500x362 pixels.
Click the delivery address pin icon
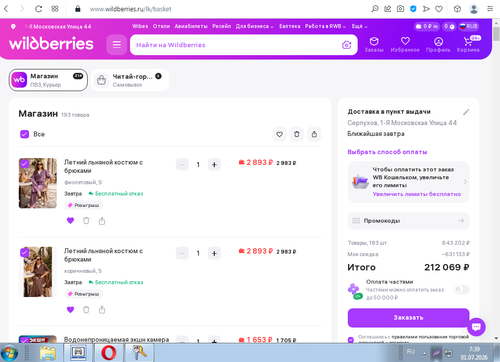pos(13,26)
